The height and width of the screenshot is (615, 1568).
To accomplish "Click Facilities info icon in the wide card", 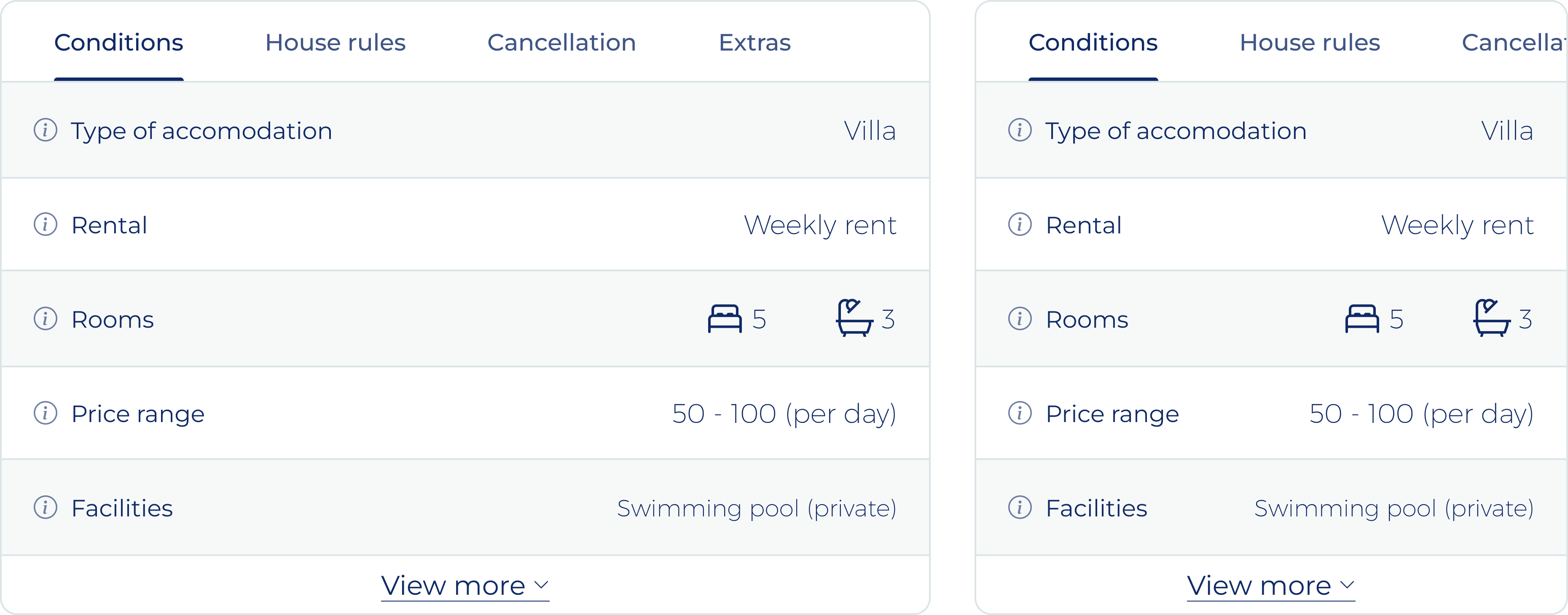I will click(45, 507).
